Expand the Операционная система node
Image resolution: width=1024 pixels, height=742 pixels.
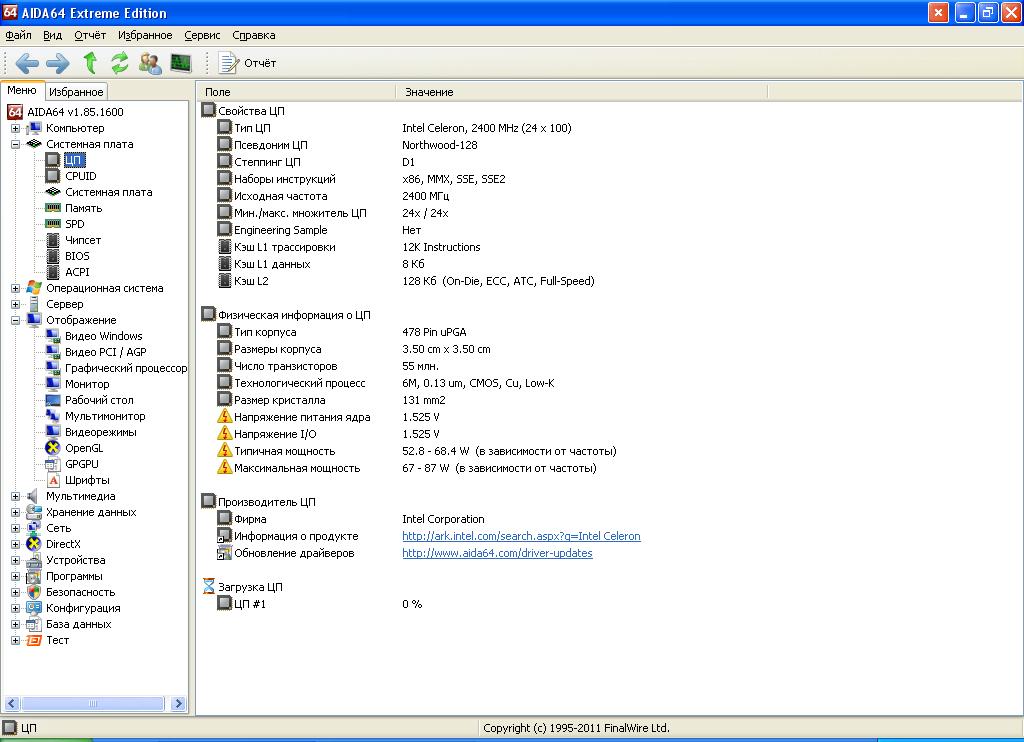15,288
